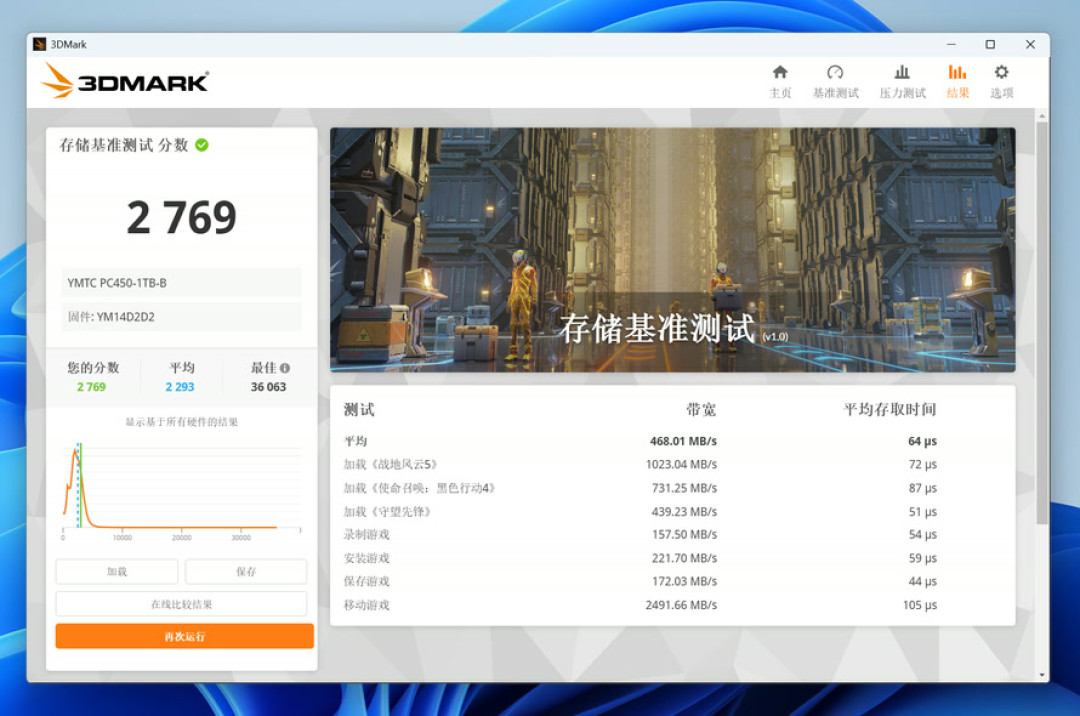Screen dimensions: 1080x716
Task: Click the 3DMark title bar app icon
Action: (x=39, y=44)
